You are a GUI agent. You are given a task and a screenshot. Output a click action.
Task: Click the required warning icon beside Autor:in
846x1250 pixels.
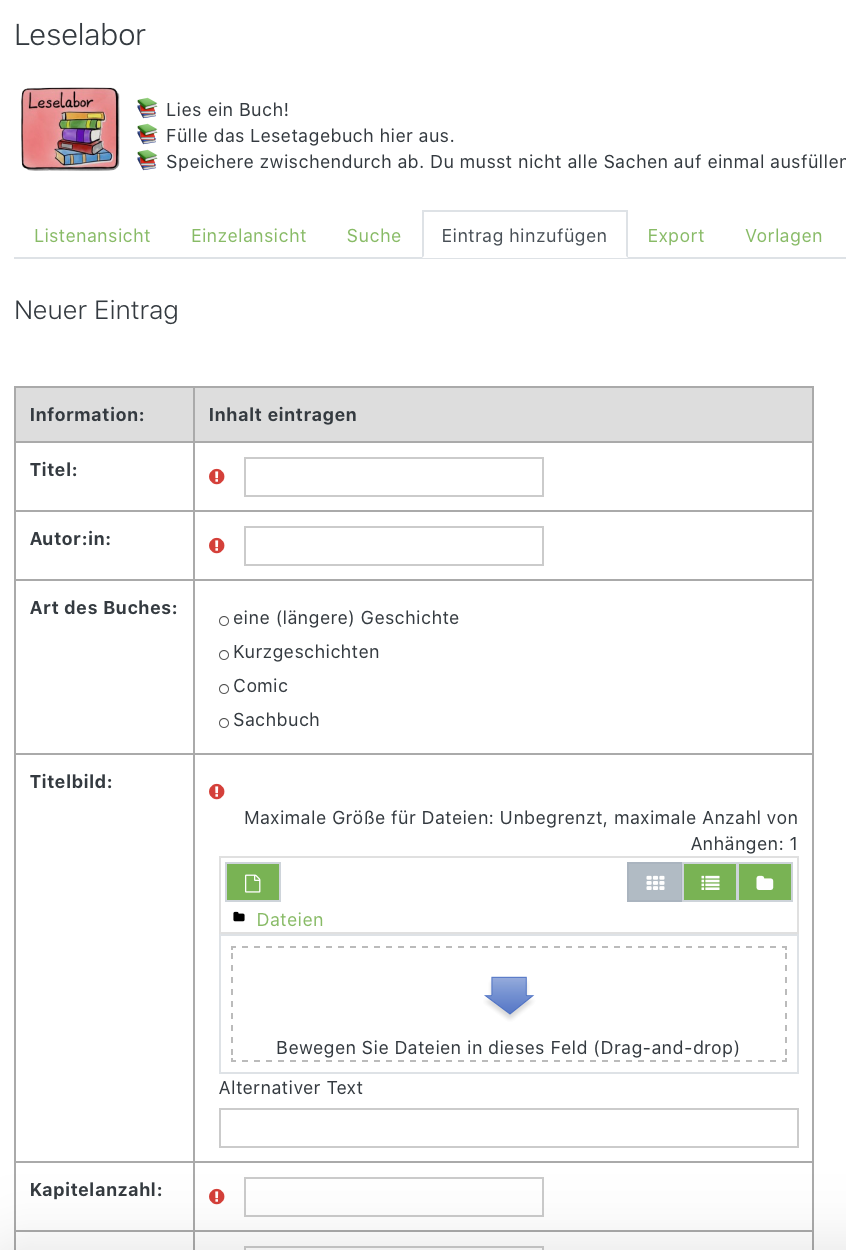click(217, 546)
